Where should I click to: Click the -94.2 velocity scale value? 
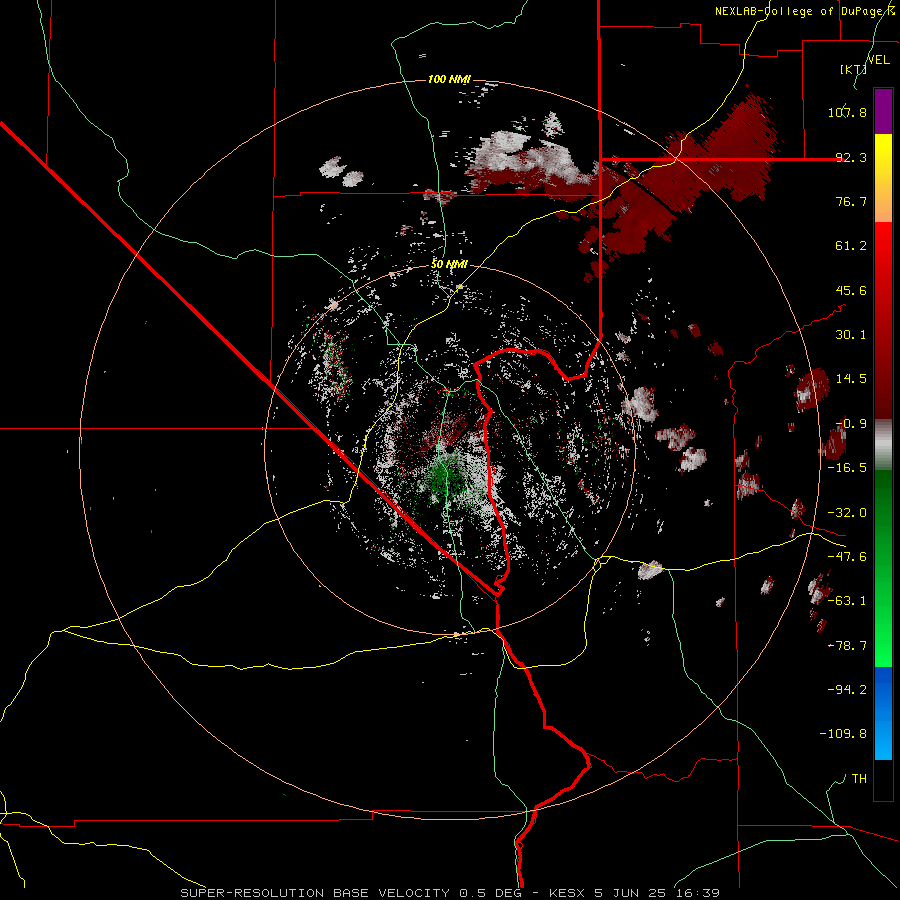point(847,690)
